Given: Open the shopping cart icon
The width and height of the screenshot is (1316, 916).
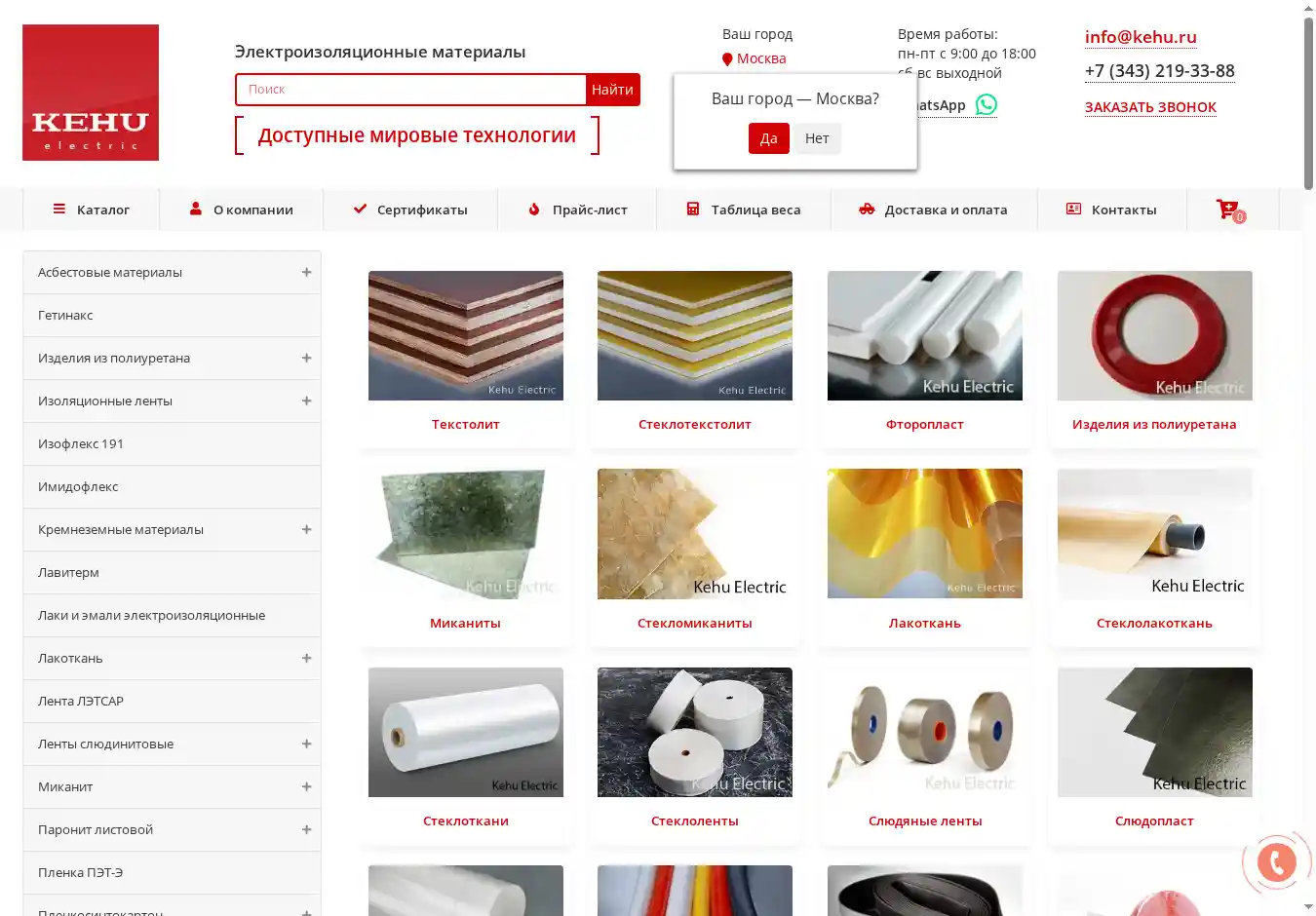Looking at the screenshot, I should point(1227,210).
